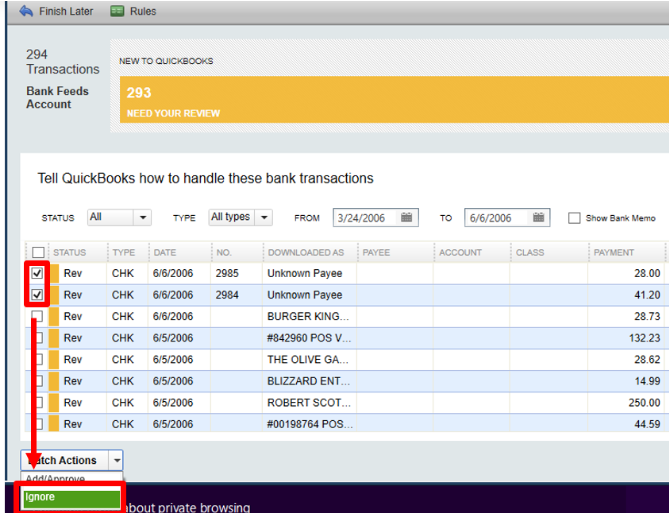Viewport: 669px width, 513px height.
Task: Open the Rules icon
Action: [x=117, y=11]
